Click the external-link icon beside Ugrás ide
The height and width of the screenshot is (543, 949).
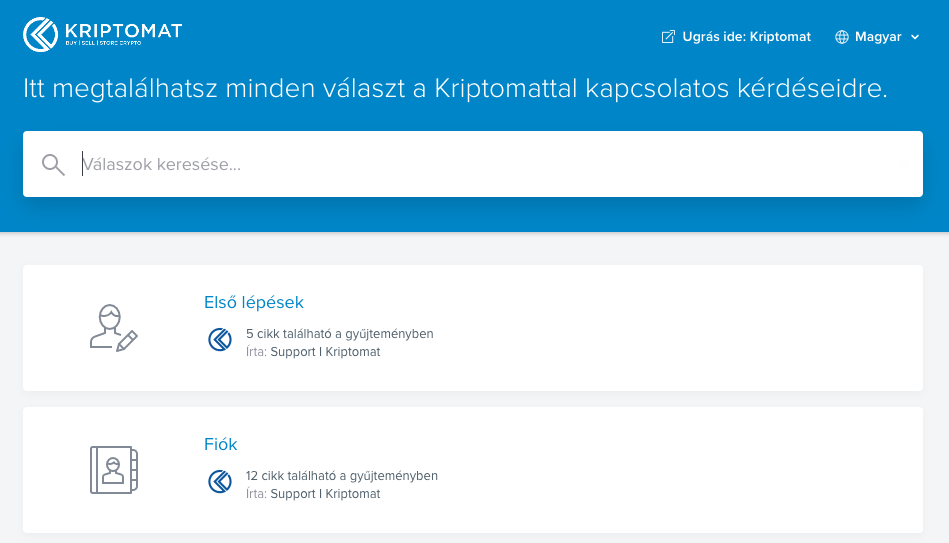pos(668,37)
